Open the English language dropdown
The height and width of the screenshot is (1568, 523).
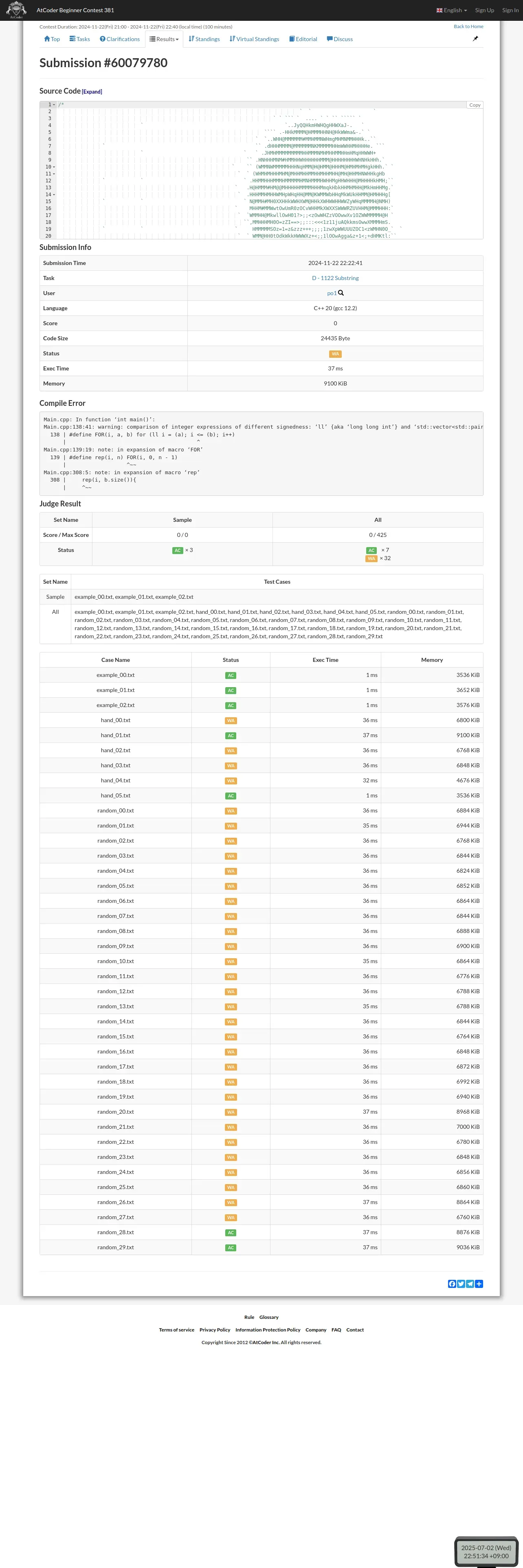[452, 10]
